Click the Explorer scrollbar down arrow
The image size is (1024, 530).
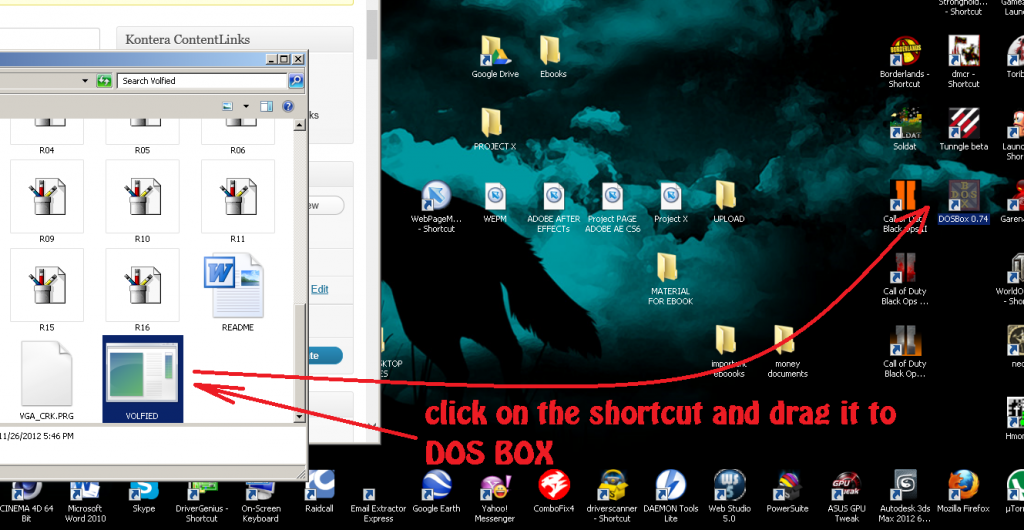(300, 416)
